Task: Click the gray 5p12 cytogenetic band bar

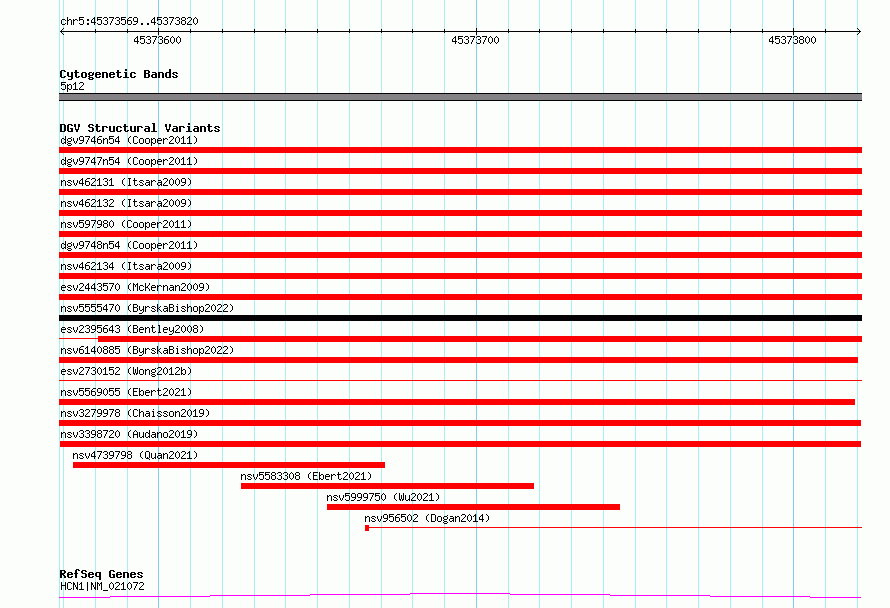Action: pos(460,97)
